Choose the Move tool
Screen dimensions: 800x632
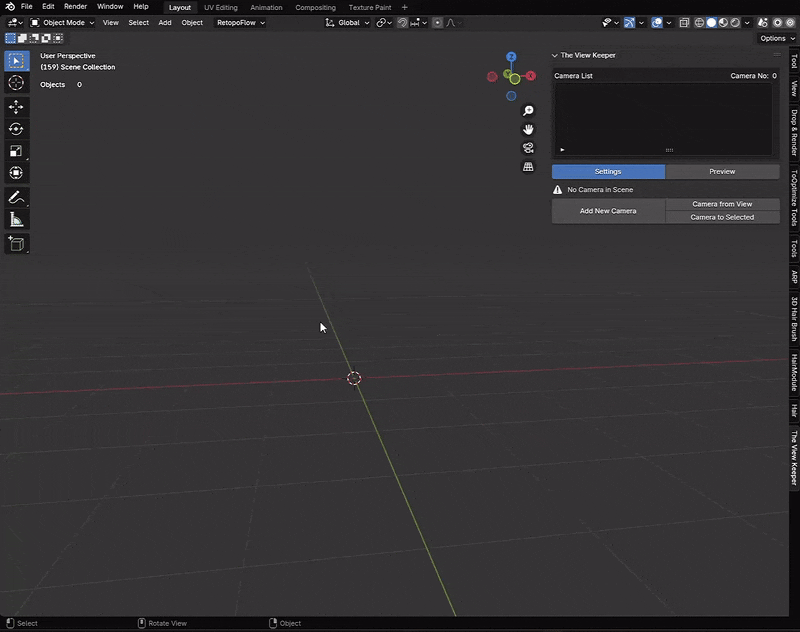(x=16, y=107)
